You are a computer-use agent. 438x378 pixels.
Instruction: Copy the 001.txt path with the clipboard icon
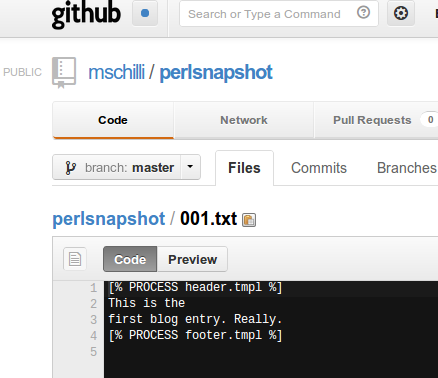click(x=249, y=220)
